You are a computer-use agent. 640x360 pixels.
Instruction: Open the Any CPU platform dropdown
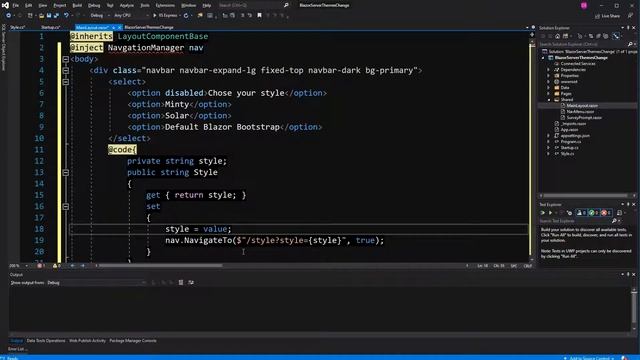click(x=131, y=16)
